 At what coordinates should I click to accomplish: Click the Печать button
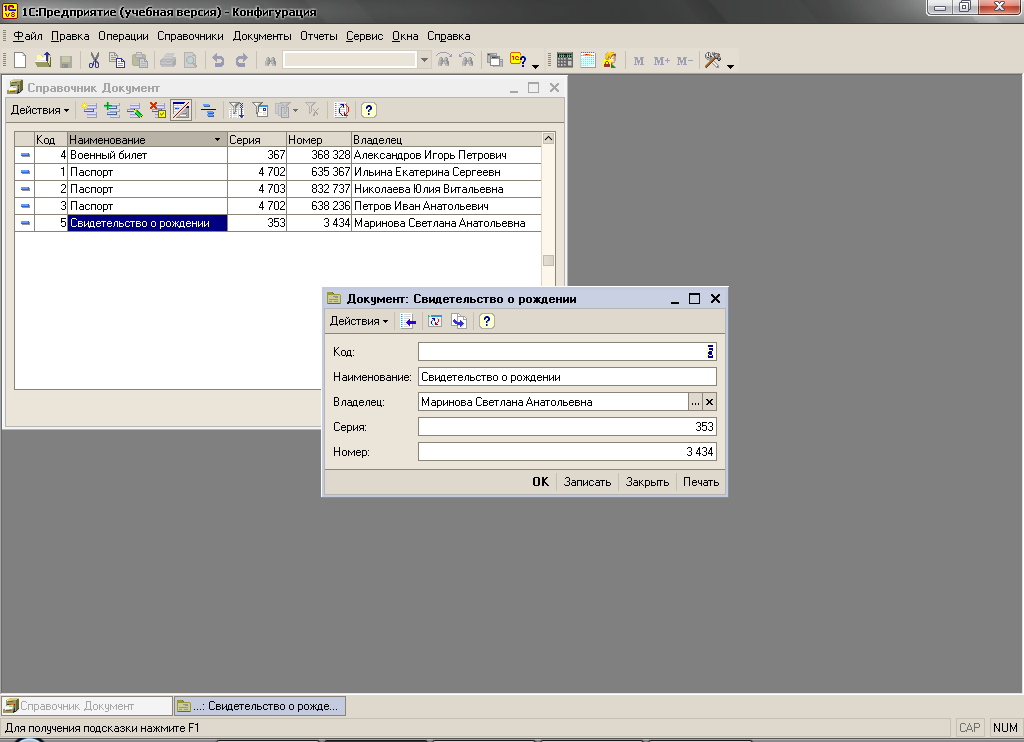coord(701,482)
